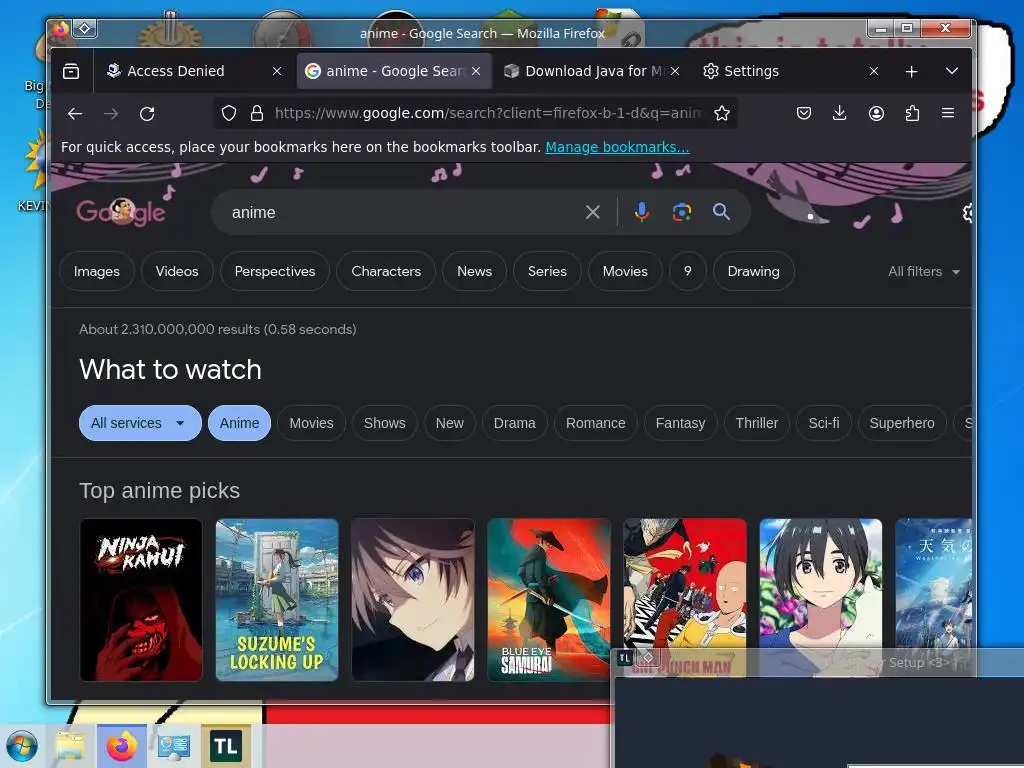Screen dimensions: 1024x768
Task: Toggle the Movies chip under What to watch
Action: (312, 423)
